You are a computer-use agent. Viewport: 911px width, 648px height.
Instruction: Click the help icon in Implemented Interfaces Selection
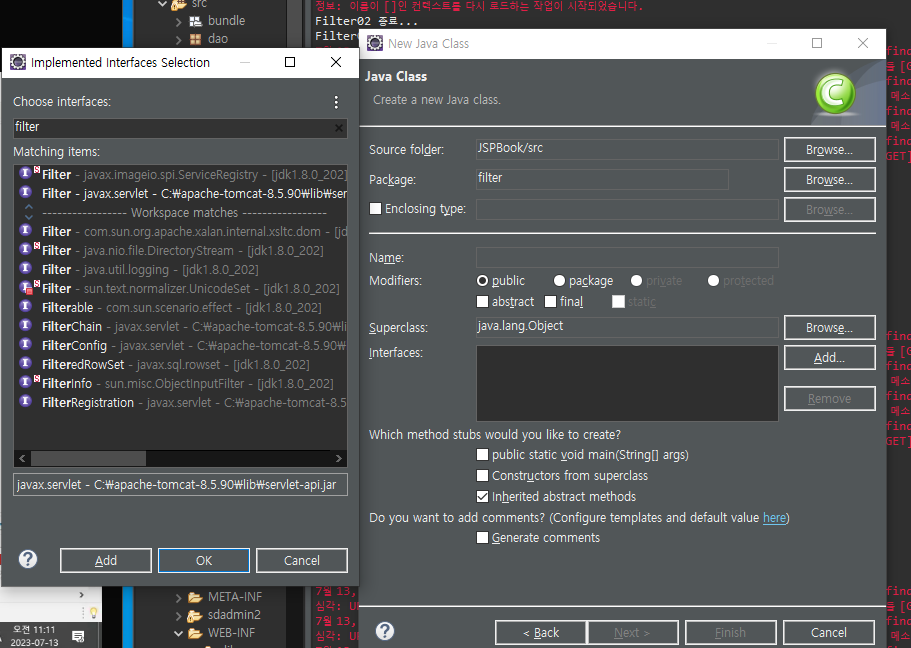[x=28, y=559]
